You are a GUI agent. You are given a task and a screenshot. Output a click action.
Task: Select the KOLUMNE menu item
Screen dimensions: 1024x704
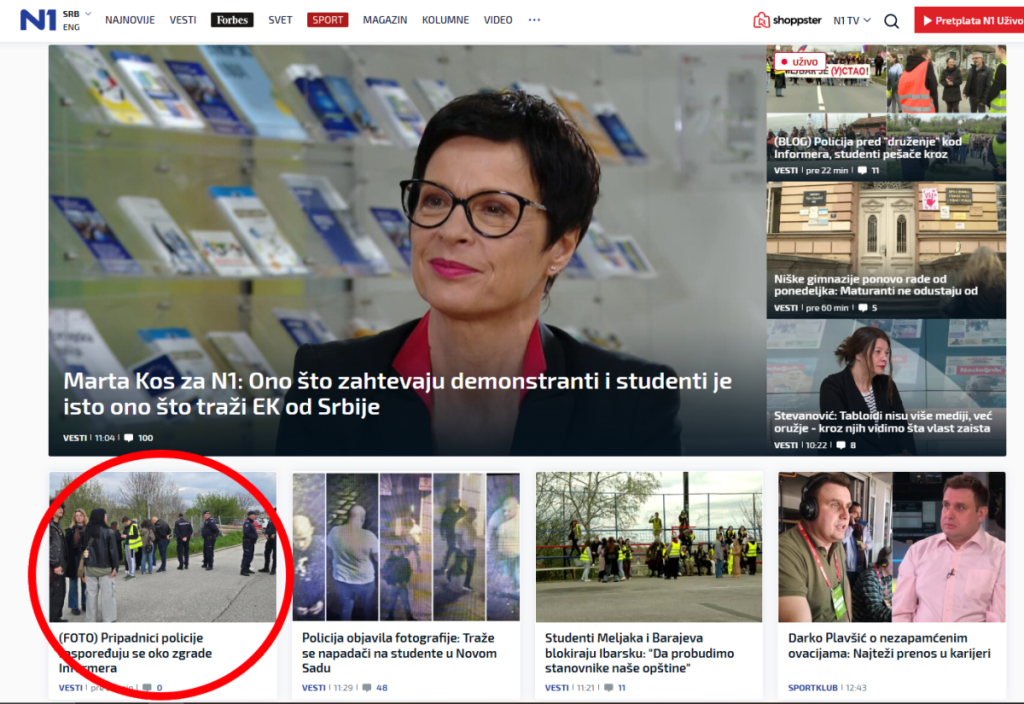[445, 20]
